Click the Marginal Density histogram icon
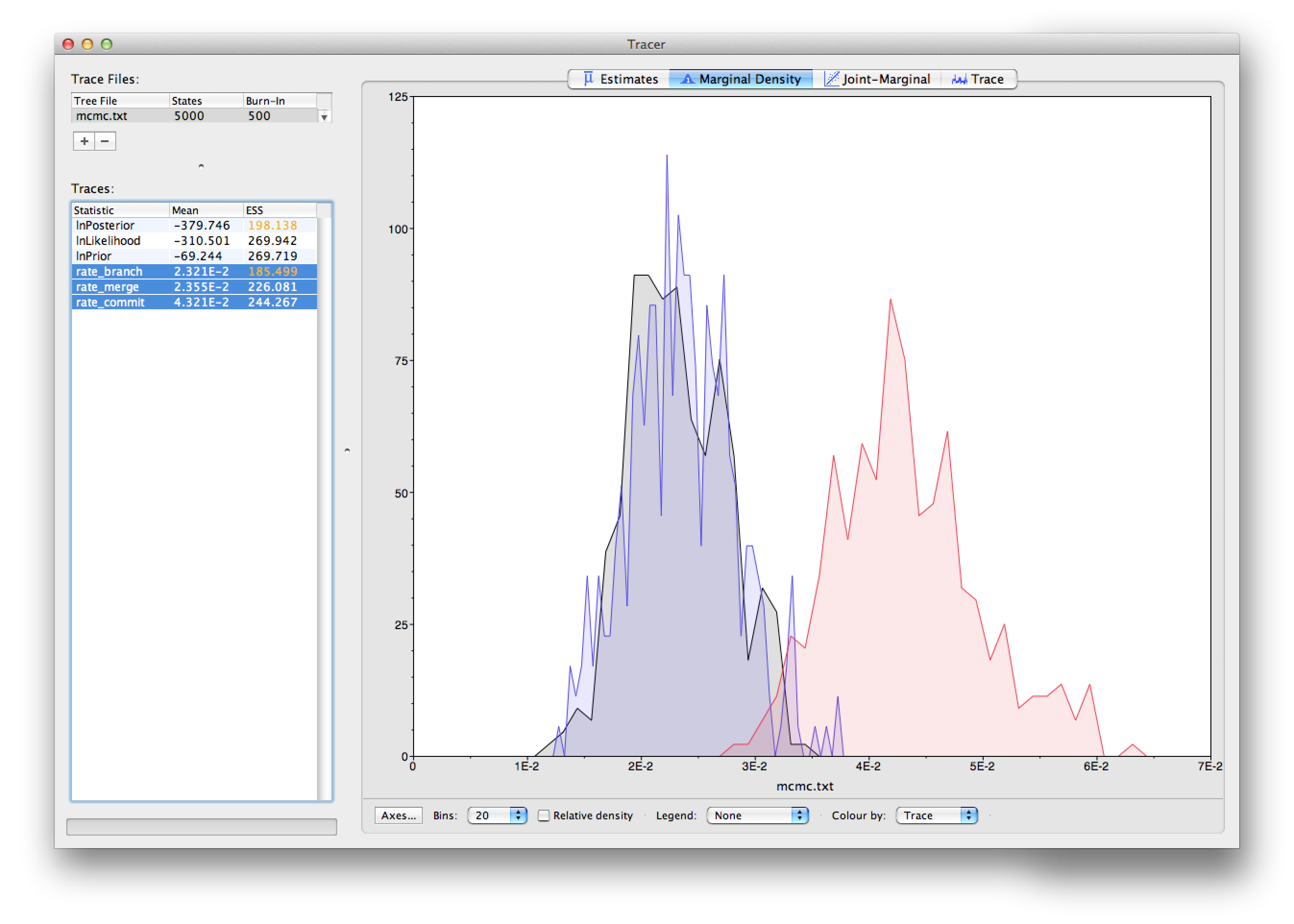Viewport: 1294px width, 924px height. point(687,79)
